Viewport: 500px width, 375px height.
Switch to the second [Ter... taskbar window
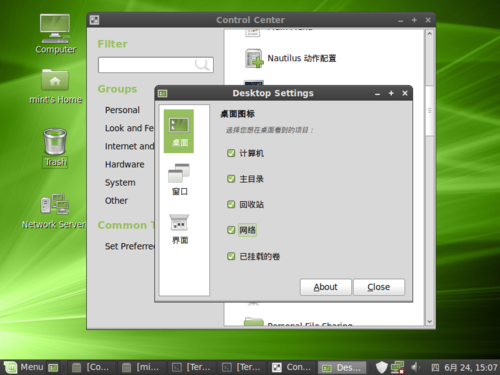click(241, 367)
